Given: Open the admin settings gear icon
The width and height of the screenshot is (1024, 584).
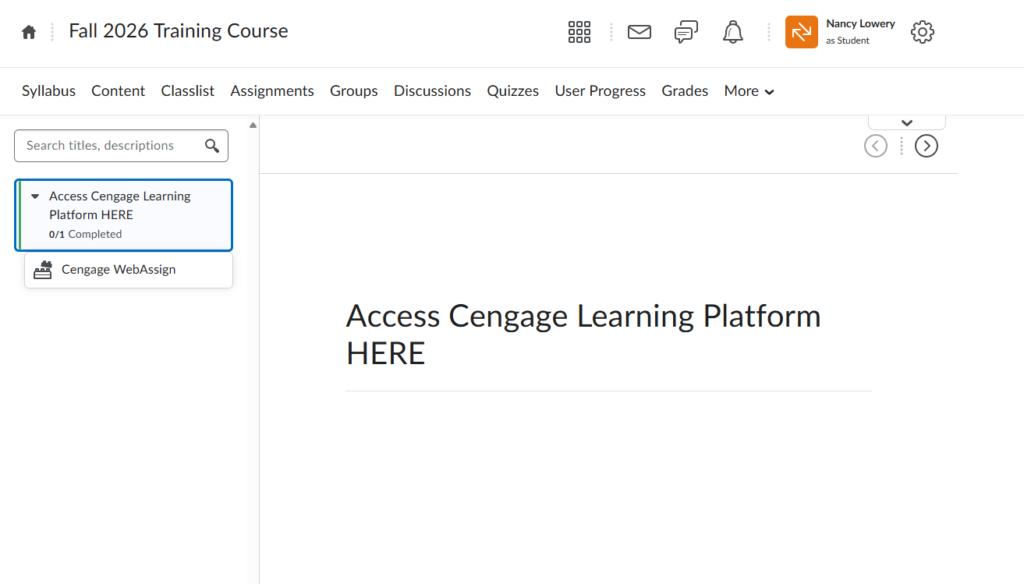Looking at the screenshot, I should coord(922,32).
